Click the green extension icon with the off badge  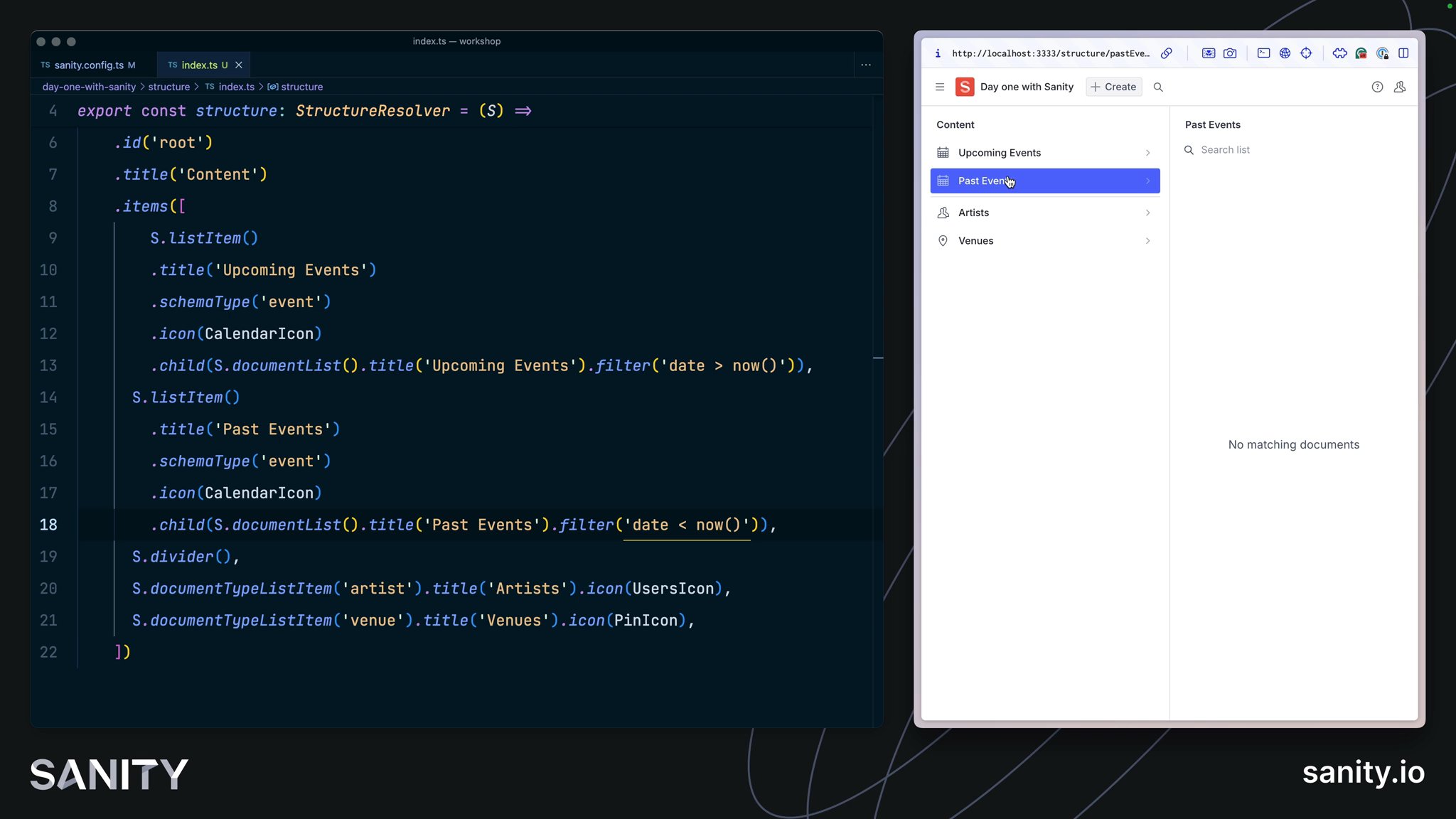coord(1361,53)
